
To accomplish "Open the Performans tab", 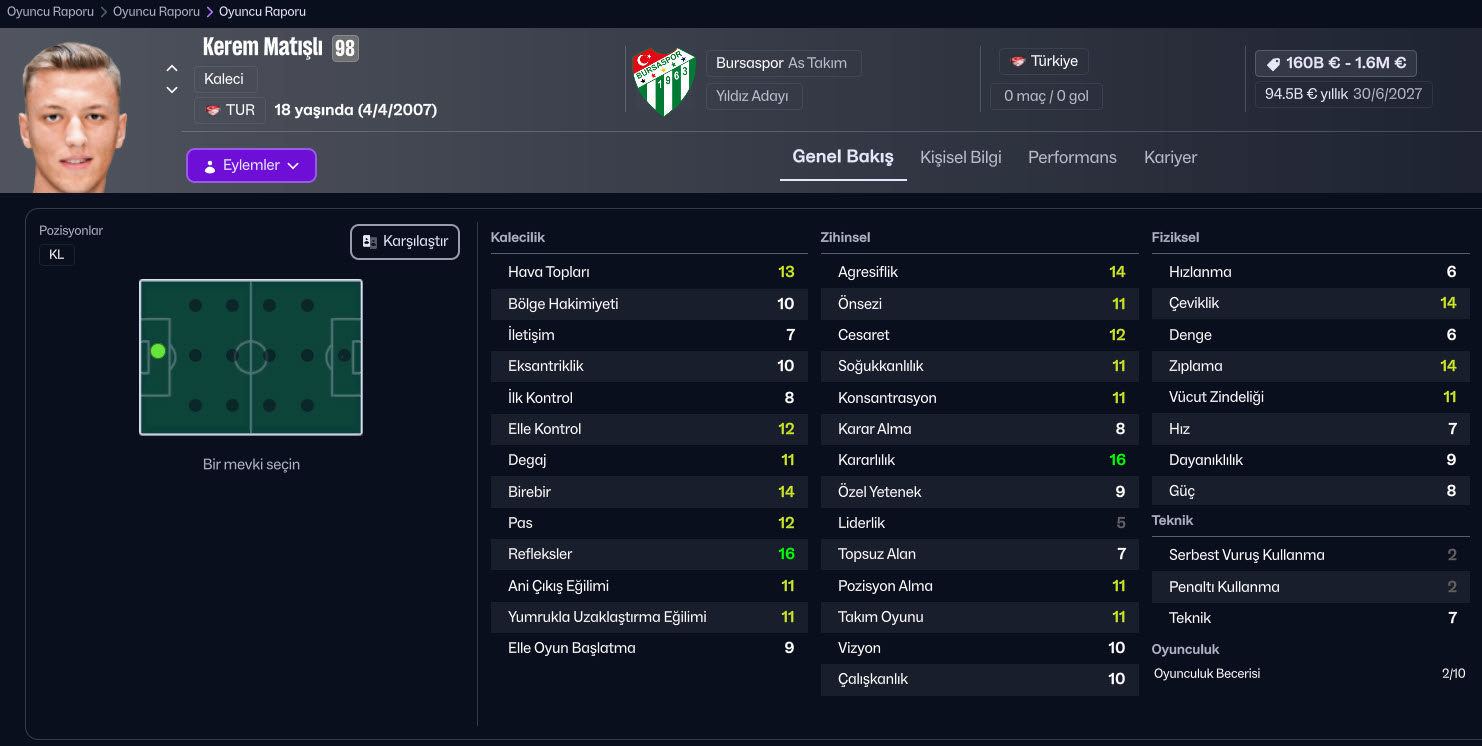I will point(1072,157).
